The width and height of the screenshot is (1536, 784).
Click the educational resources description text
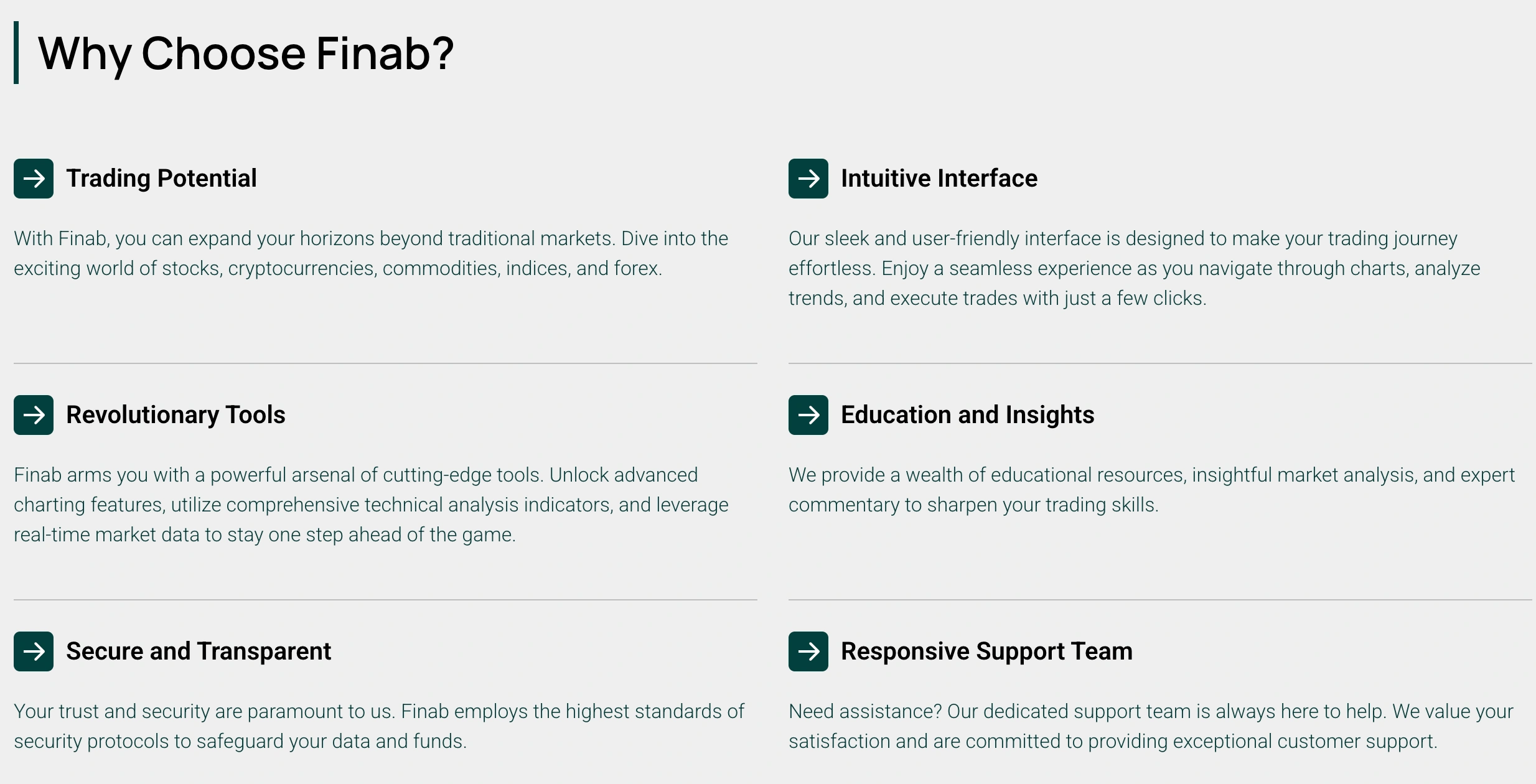[x=1151, y=490]
